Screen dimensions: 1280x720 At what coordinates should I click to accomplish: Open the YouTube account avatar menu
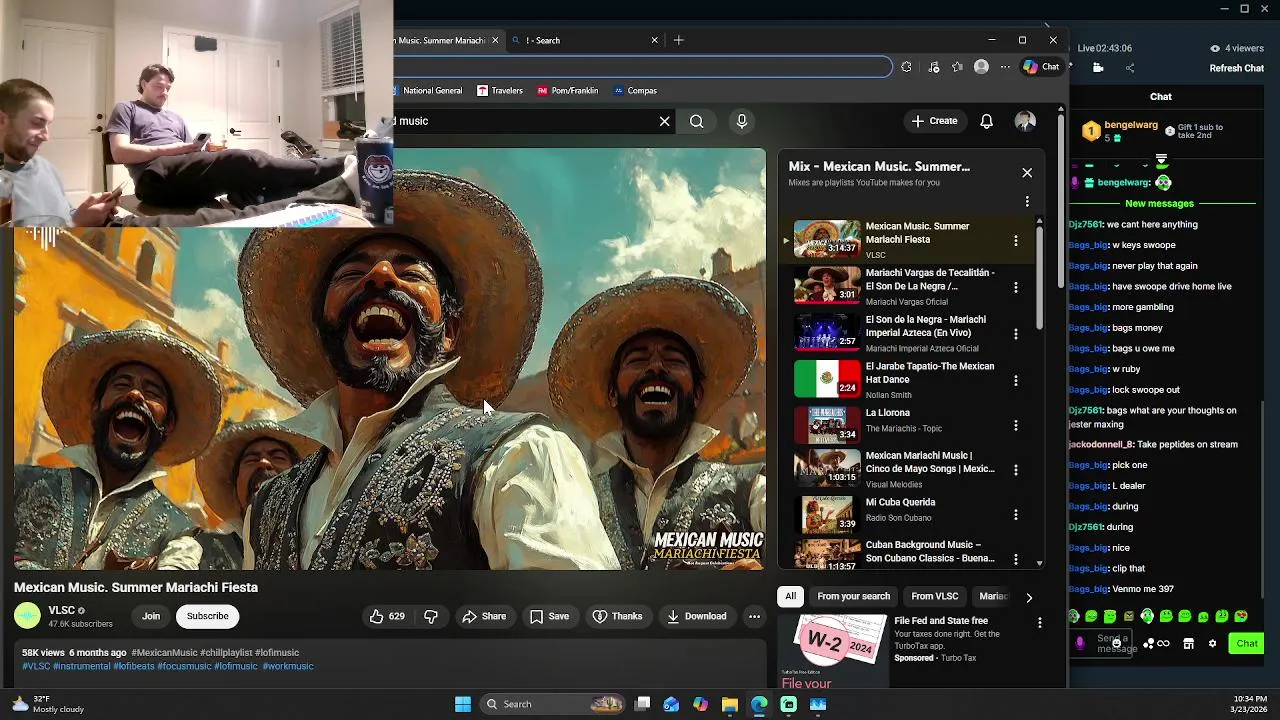click(1025, 121)
